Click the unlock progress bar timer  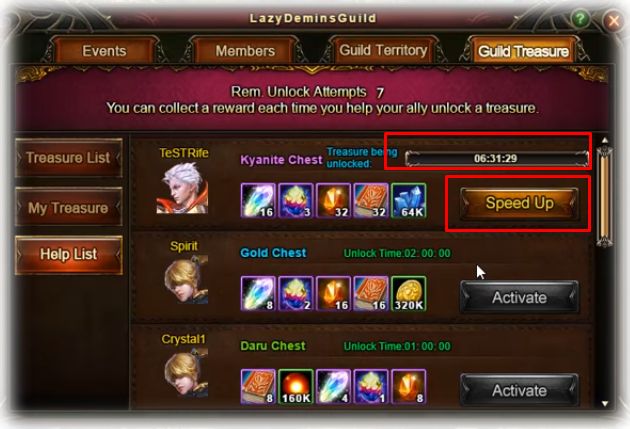pos(496,158)
